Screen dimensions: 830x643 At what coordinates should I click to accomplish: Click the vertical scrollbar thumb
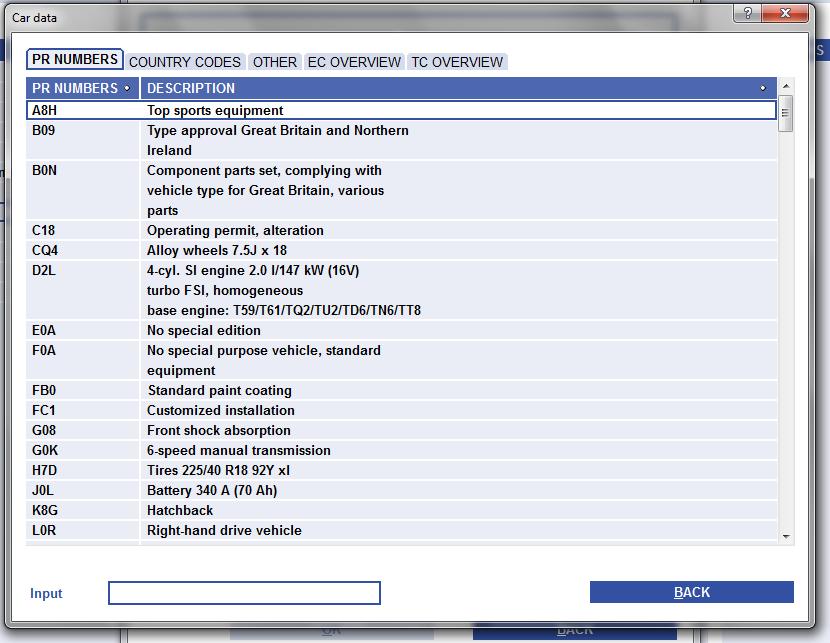[x=785, y=113]
